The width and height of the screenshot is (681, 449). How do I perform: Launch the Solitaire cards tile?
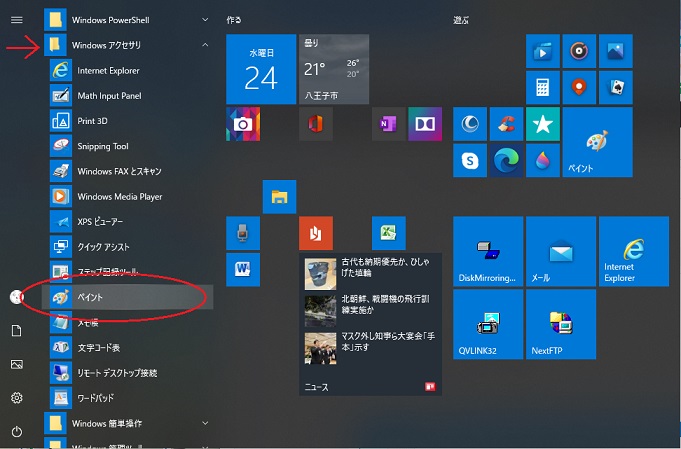[x=616, y=88]
